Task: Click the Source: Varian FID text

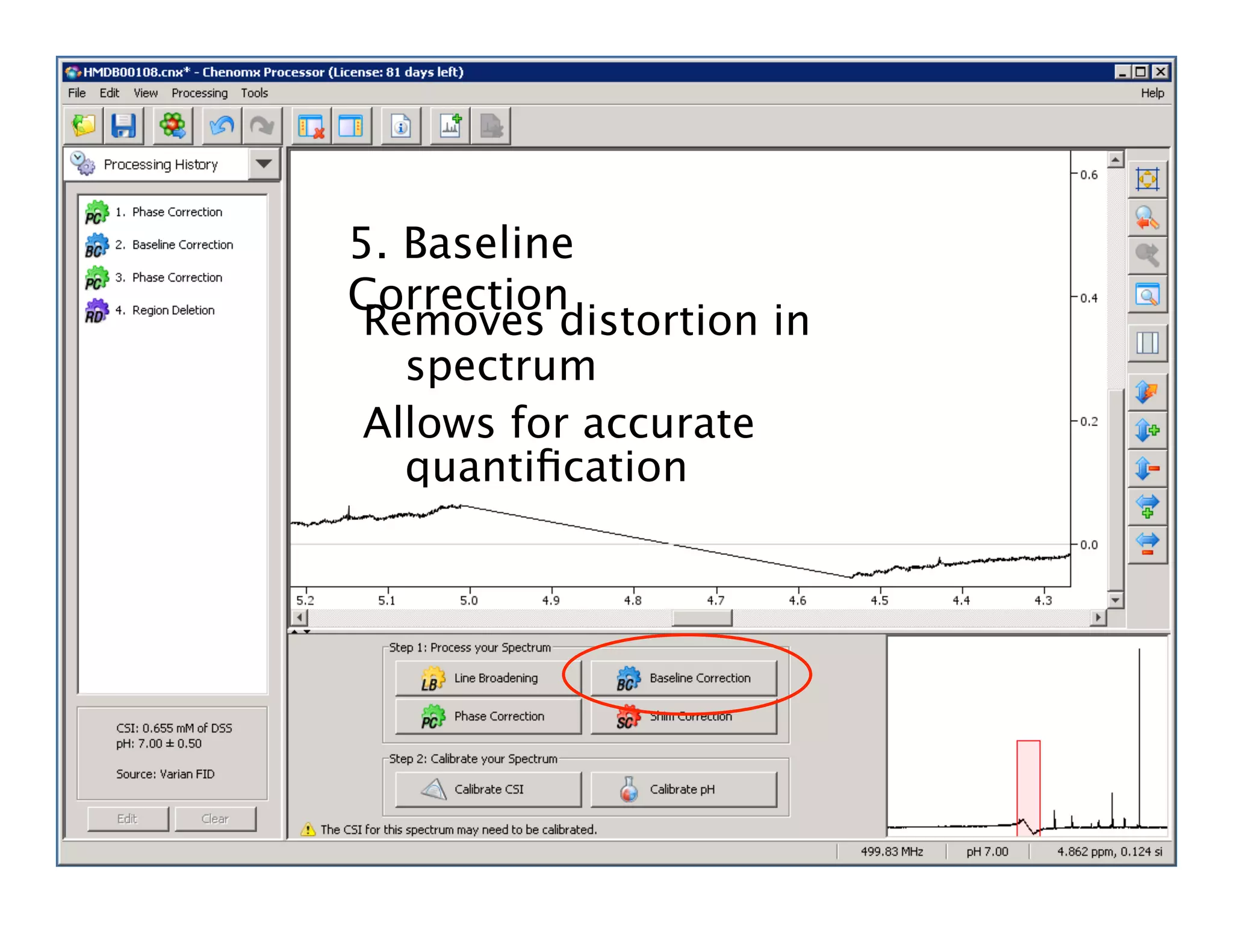Action: tap(165, 774)
